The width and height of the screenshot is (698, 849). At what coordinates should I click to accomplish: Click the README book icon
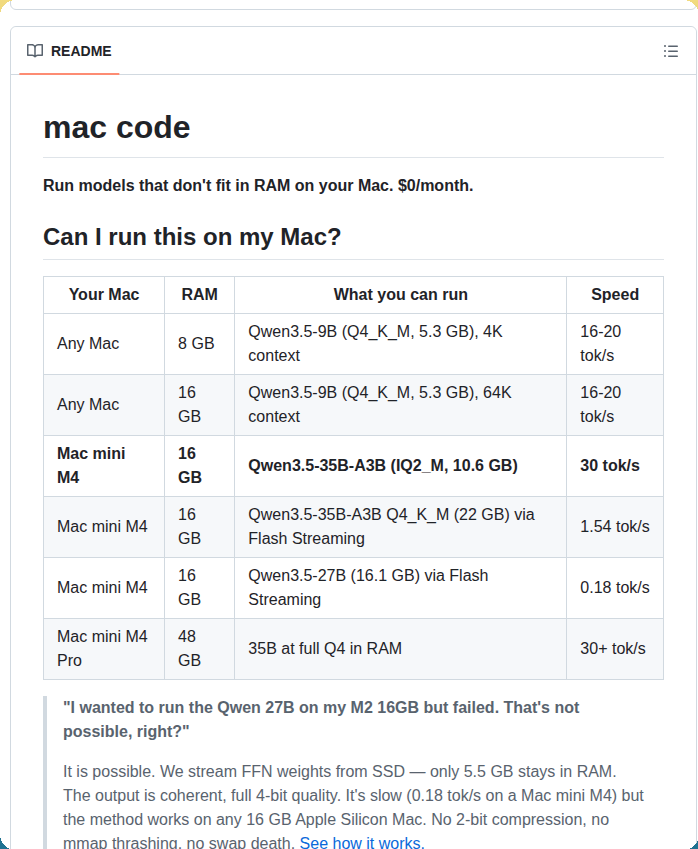coord(35,51)
